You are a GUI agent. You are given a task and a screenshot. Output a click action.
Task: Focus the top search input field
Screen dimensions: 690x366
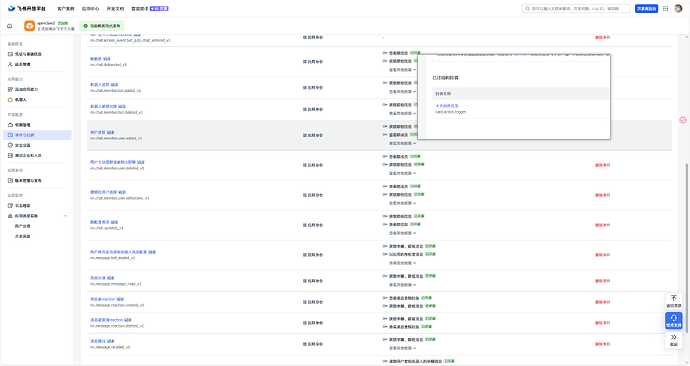(576, 8)
